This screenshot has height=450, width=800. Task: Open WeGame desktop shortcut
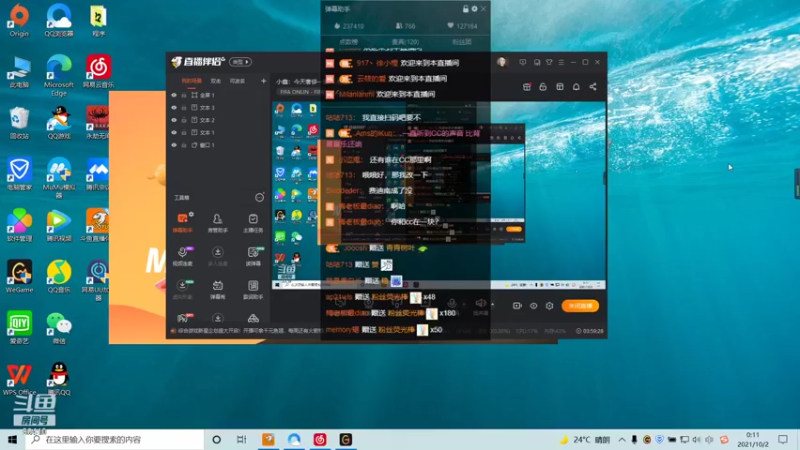[x=19, y=276]
